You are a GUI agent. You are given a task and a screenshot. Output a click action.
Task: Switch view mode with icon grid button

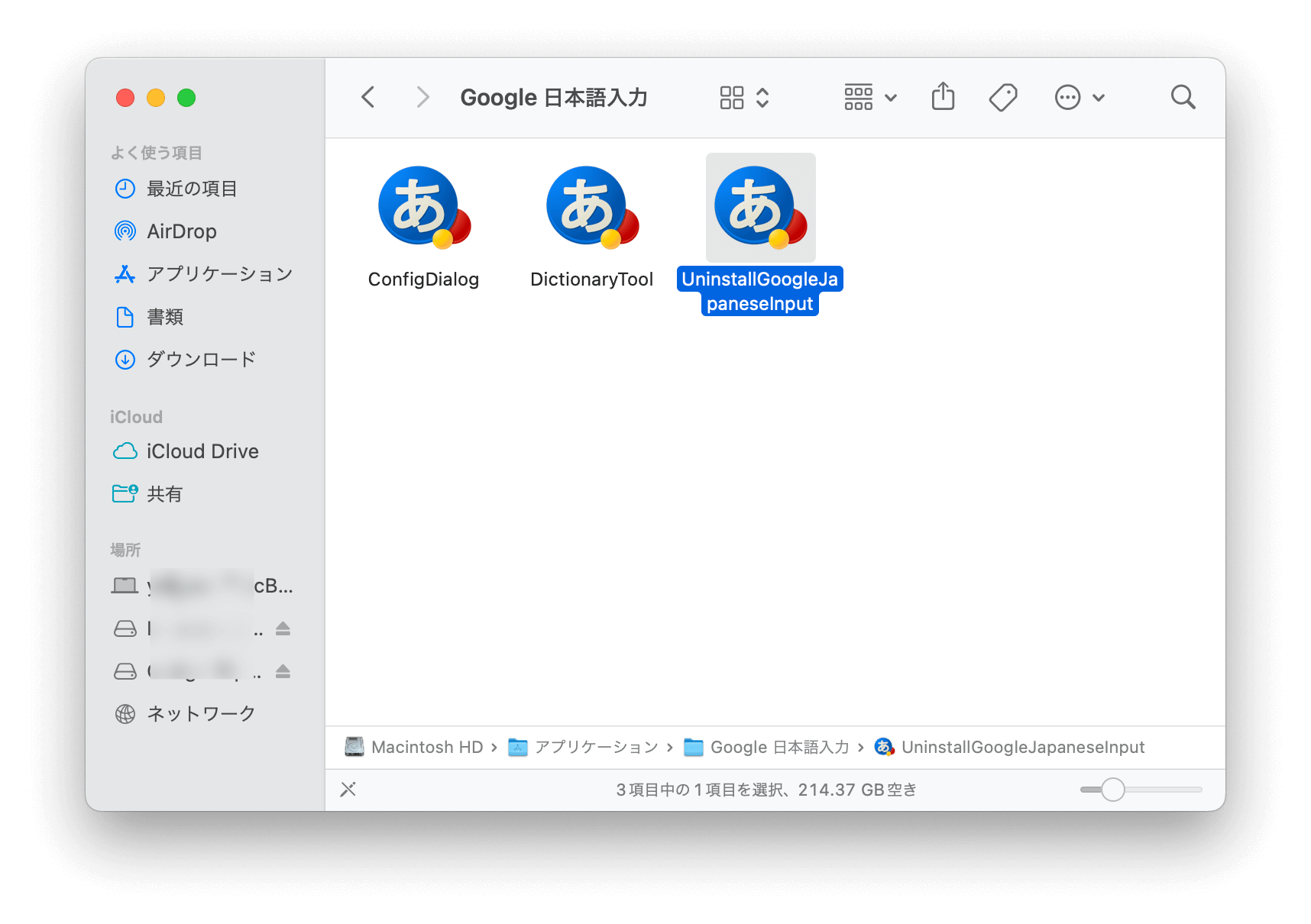click(x=744, y=98)
